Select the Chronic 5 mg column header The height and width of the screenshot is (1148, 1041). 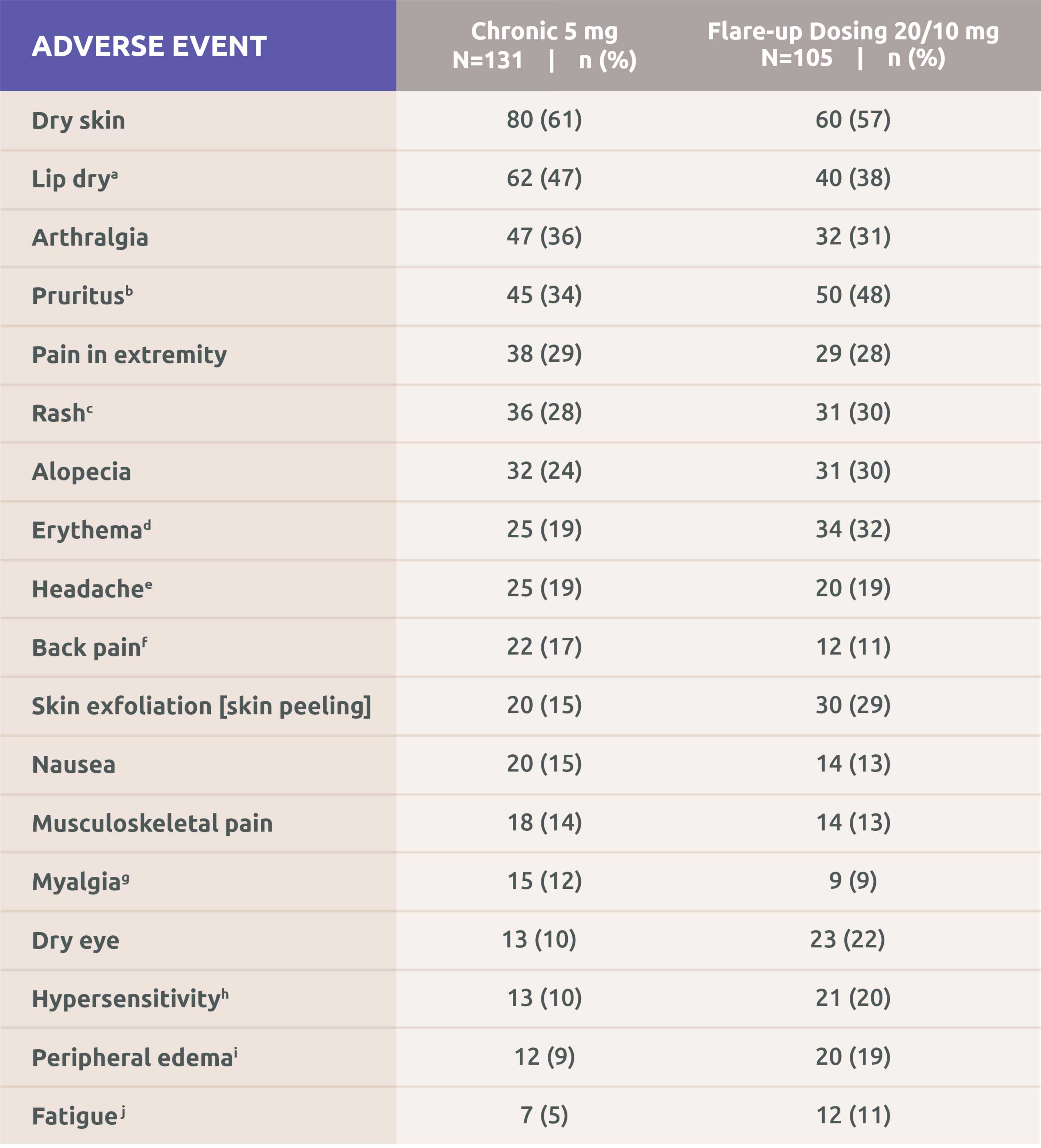click(544, 46)
